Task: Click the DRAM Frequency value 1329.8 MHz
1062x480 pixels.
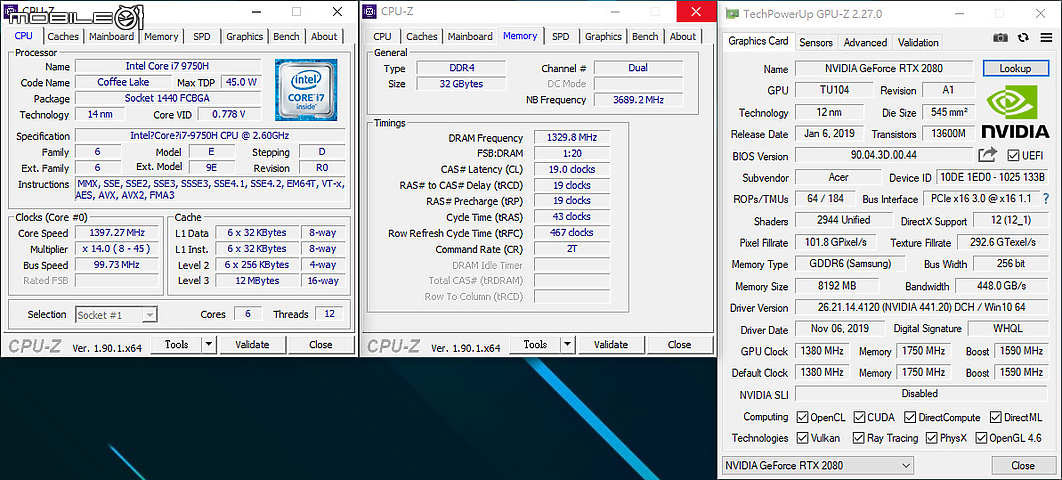Action: (x=572, y=137)
